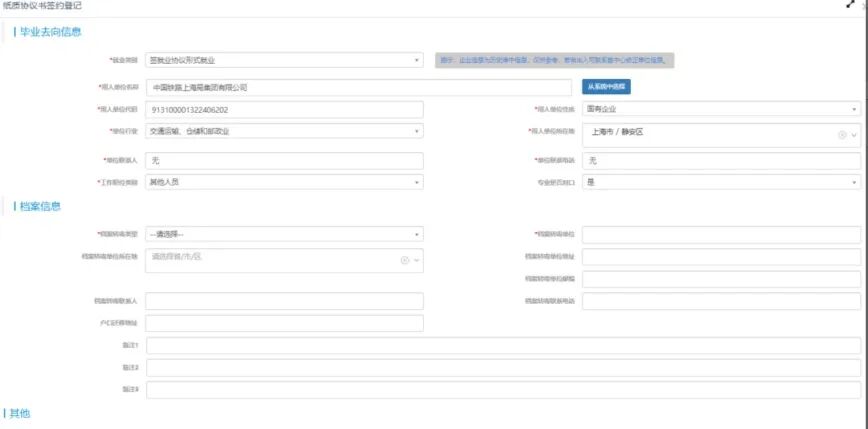Click the 备注3 remark input field
Viewport: 868px width, 429px height.
503,390
